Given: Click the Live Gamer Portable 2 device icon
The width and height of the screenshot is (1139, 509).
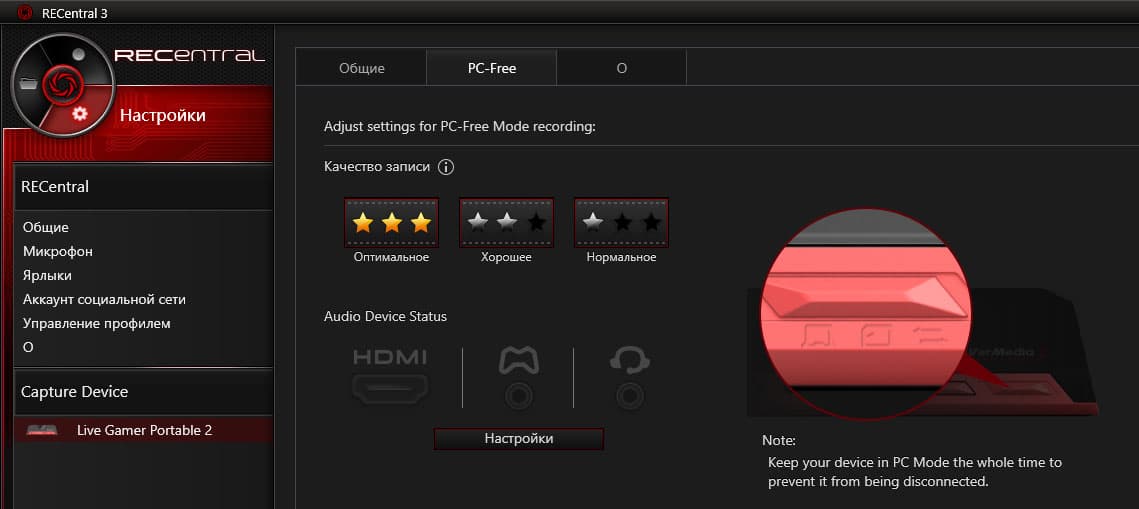Looking at the screenshot, I should [42, 431].
